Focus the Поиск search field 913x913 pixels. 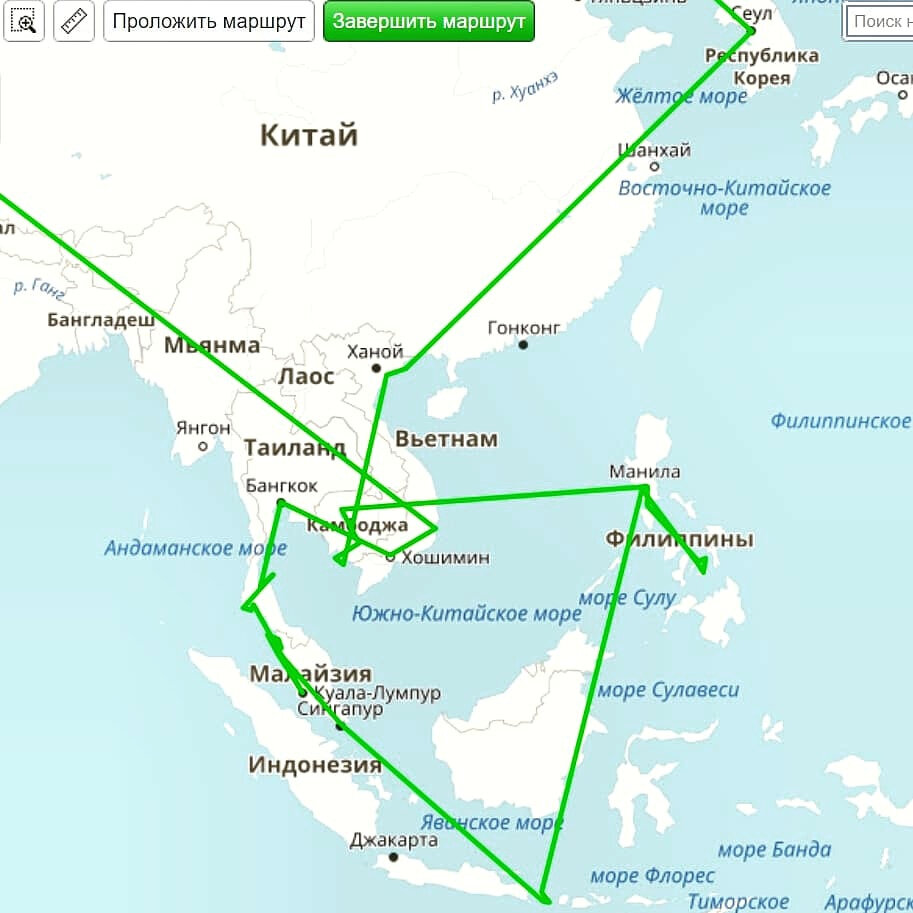tap(879, 22)
